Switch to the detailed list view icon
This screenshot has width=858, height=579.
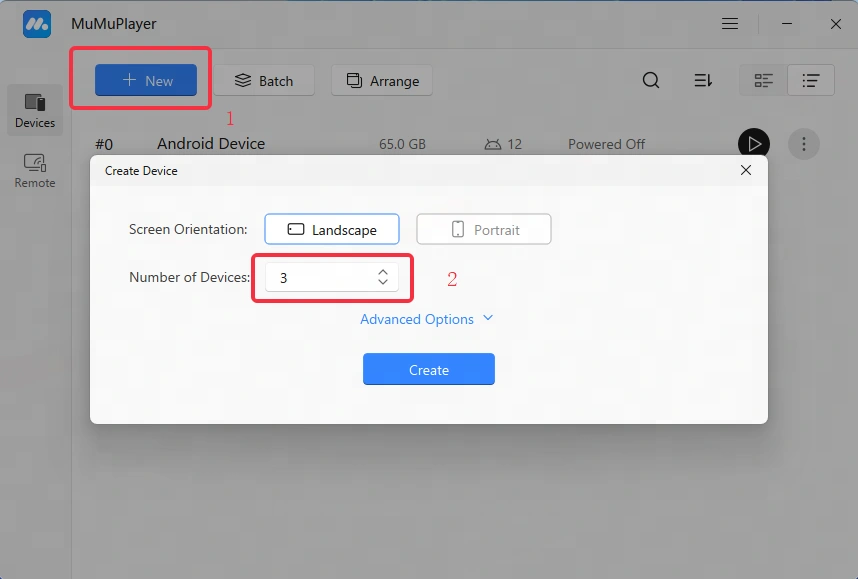pyautogui.click(x=811, y=81)
